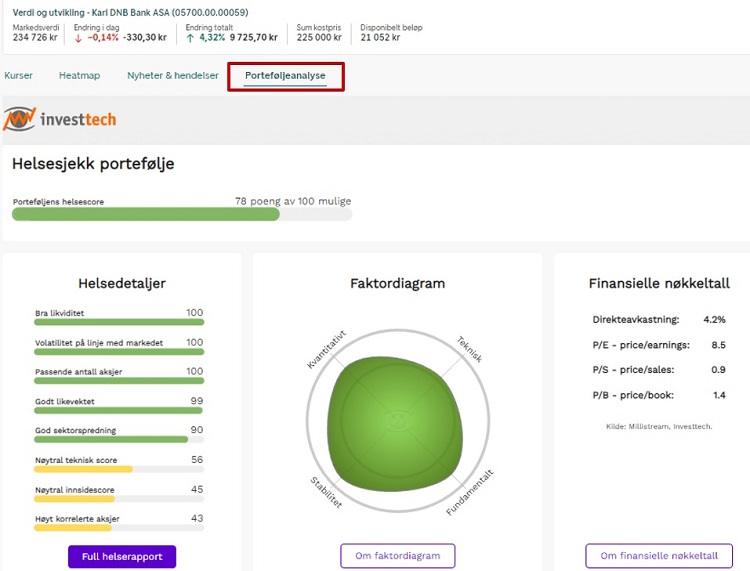Click the Fundamentalt axis label
Screen dimensions: 750x571
470,493
